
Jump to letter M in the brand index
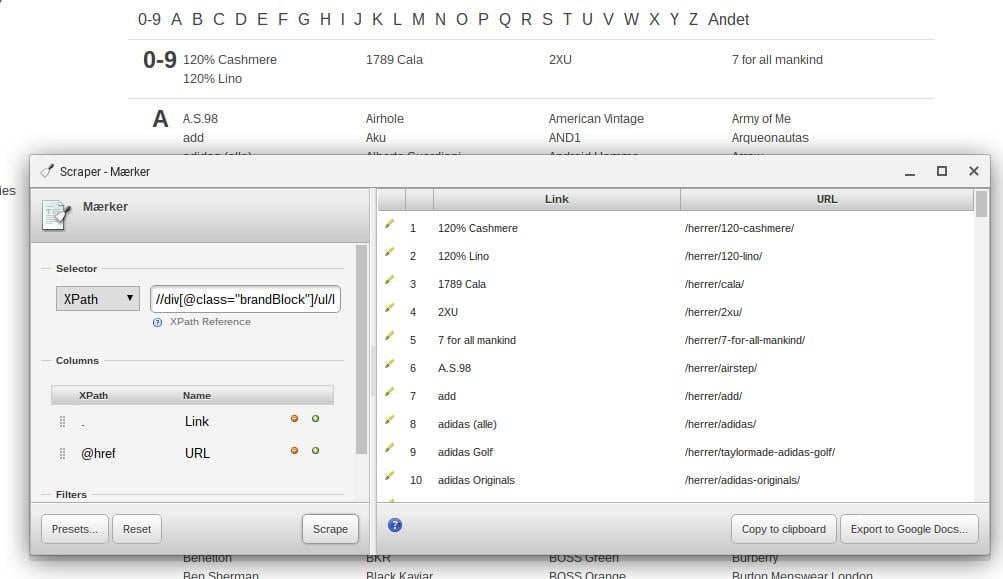point(418,19)
